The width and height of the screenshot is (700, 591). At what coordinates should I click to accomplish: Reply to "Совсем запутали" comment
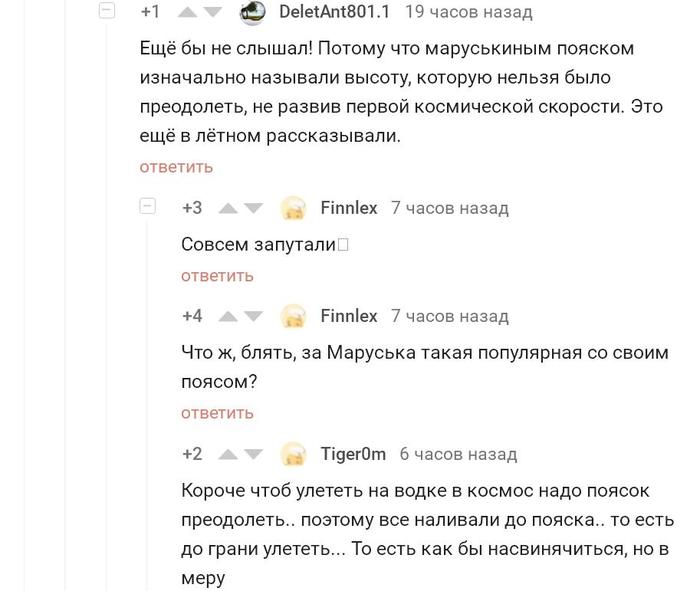[217, 275]
